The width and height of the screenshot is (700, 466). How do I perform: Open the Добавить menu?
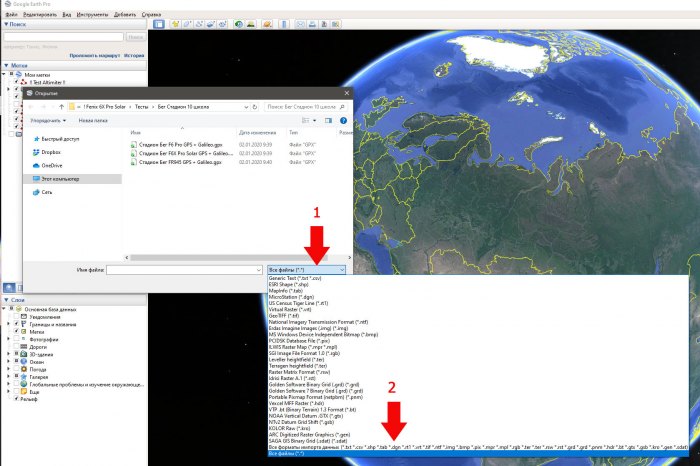tap(125, 15)
